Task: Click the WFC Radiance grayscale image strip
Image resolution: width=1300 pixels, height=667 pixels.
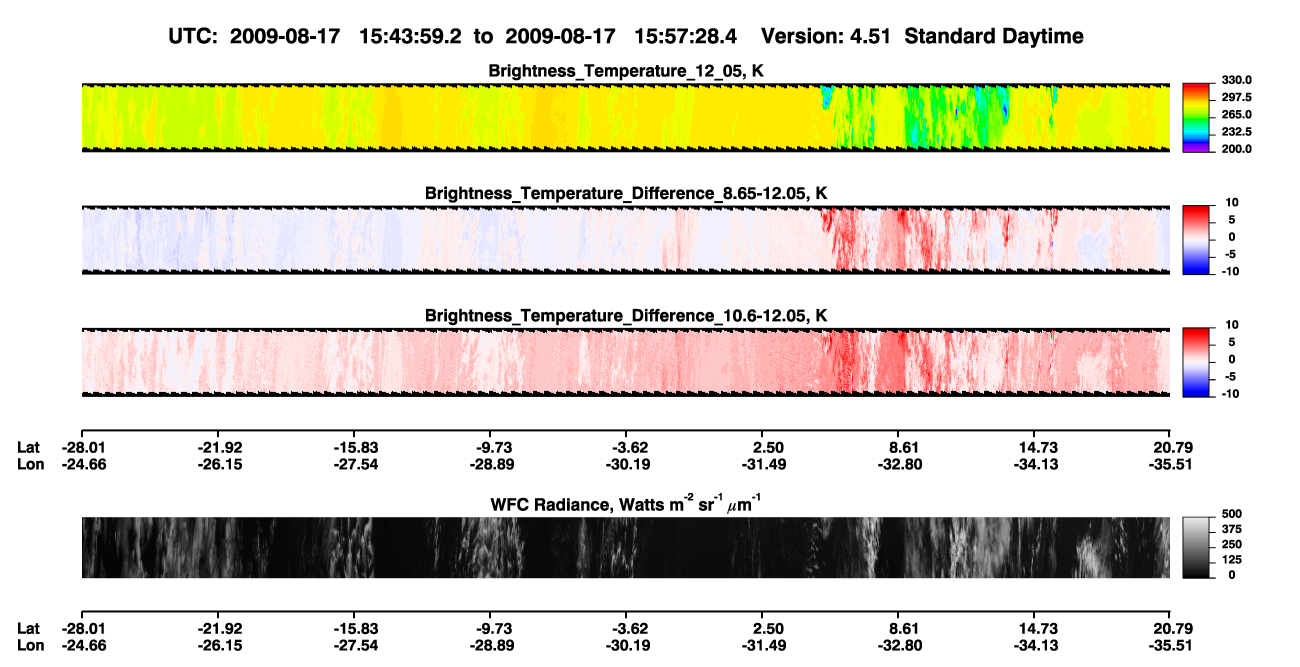Action: pyautogui.click(x=625, y=547)
